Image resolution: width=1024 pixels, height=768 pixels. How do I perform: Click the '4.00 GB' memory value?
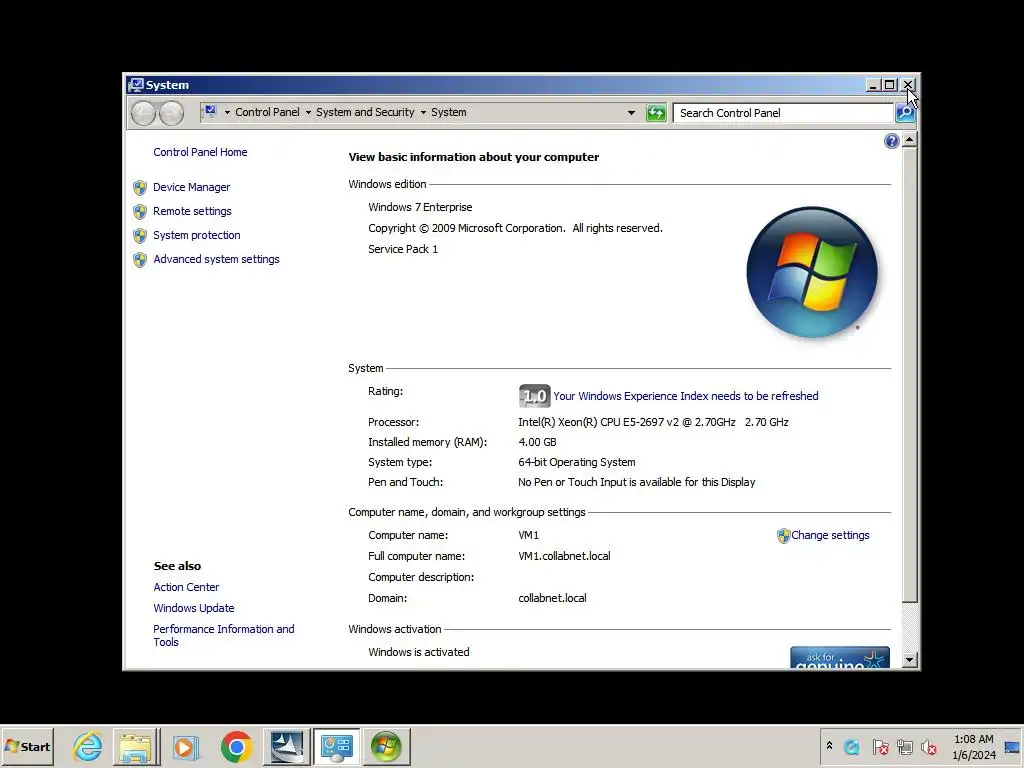537,442
